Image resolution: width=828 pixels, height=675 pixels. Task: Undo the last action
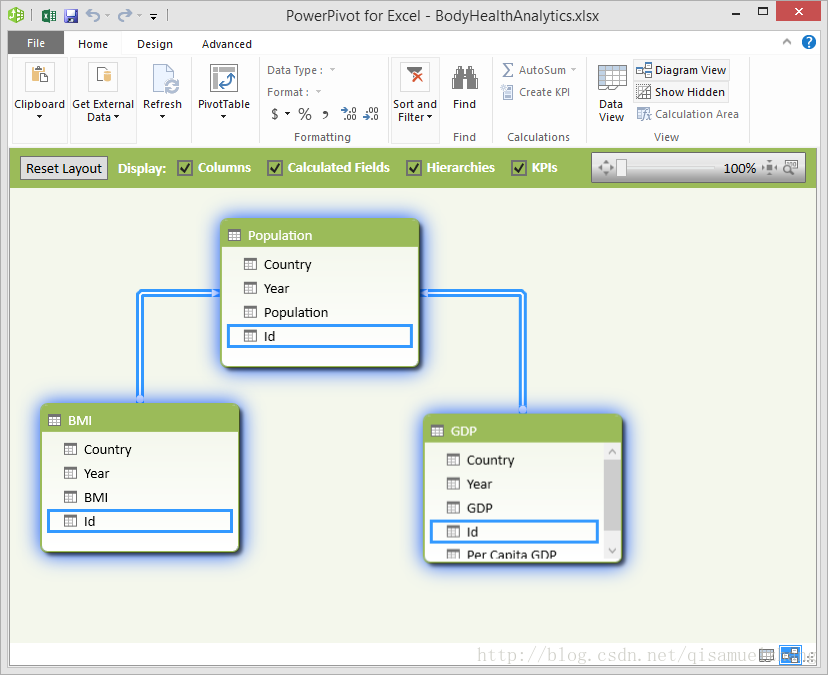tap(93, 15)
